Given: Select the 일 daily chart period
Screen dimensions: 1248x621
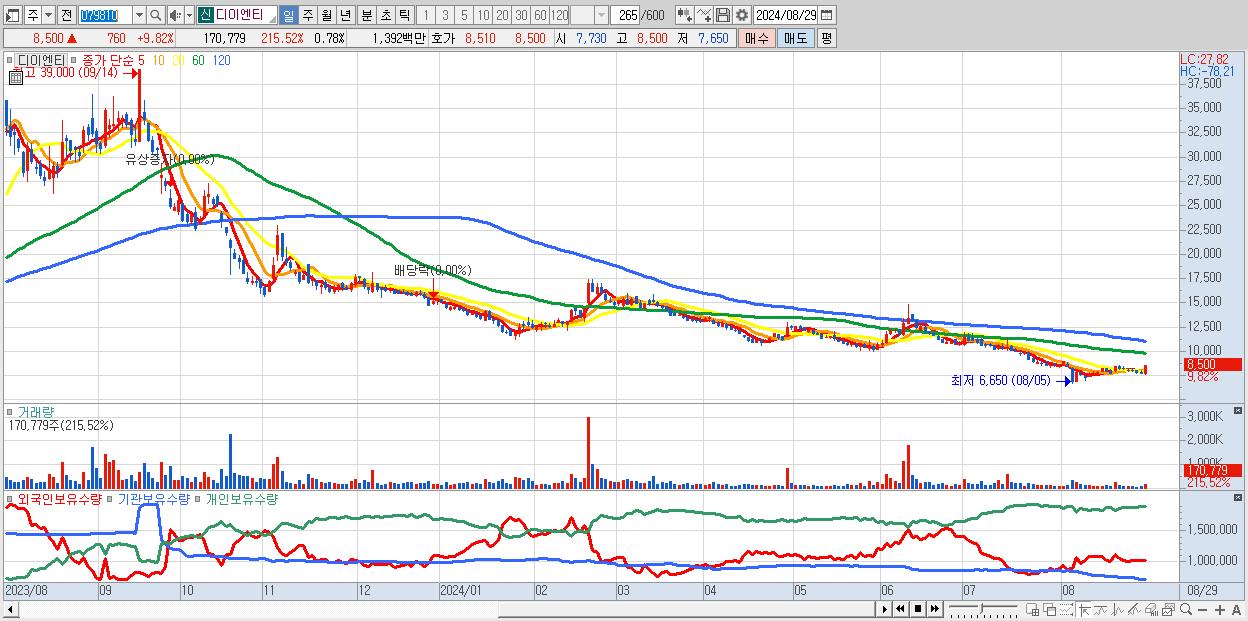Looking at the screenshot, I should point(288,15).
